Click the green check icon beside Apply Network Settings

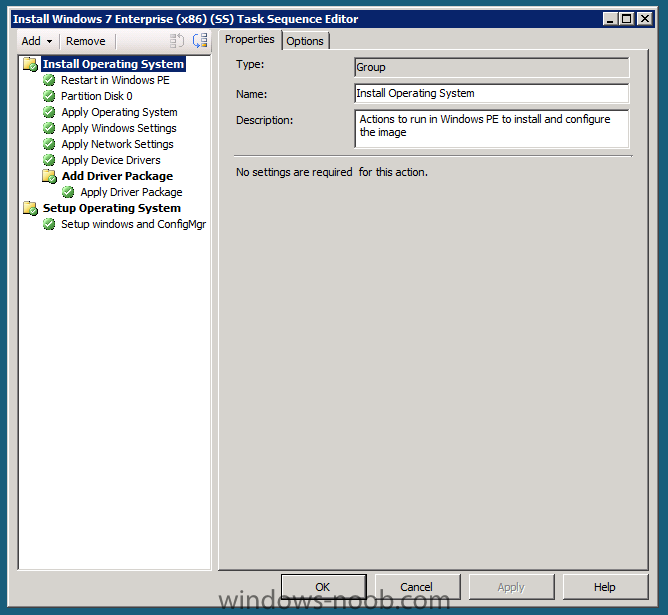tap(49, 144)
